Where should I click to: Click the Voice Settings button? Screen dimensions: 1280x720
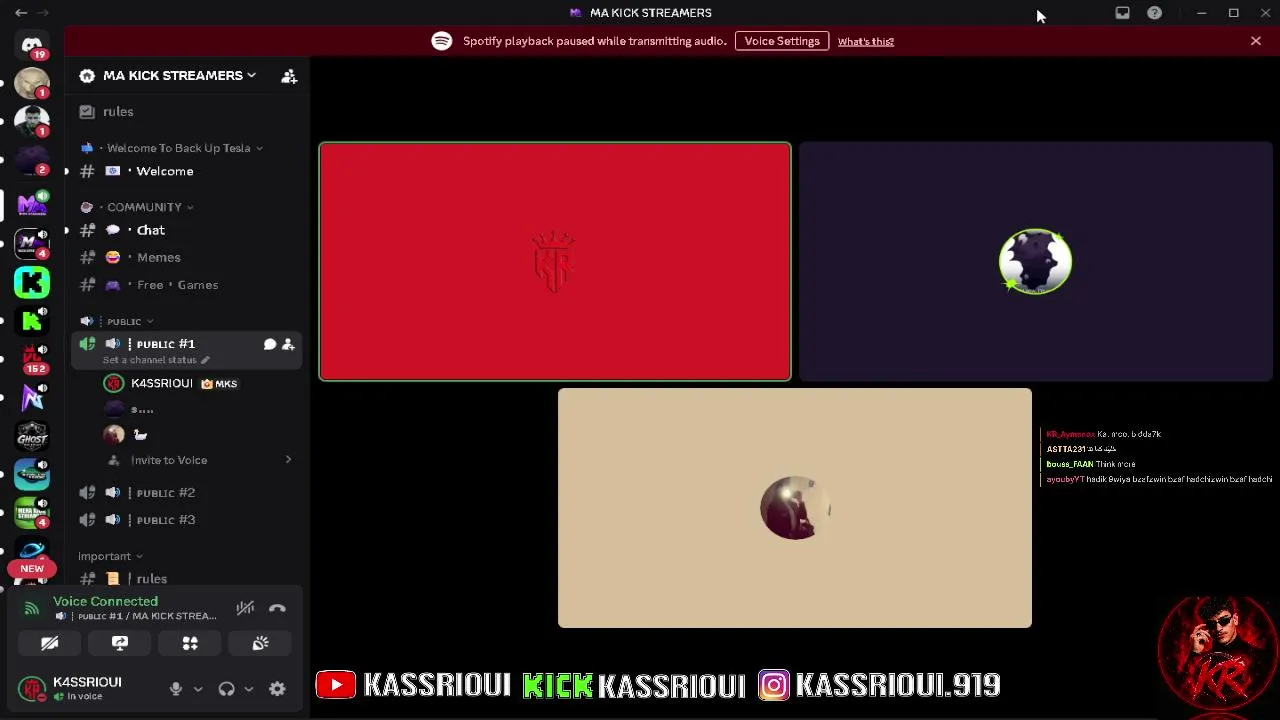pos(782,41)
